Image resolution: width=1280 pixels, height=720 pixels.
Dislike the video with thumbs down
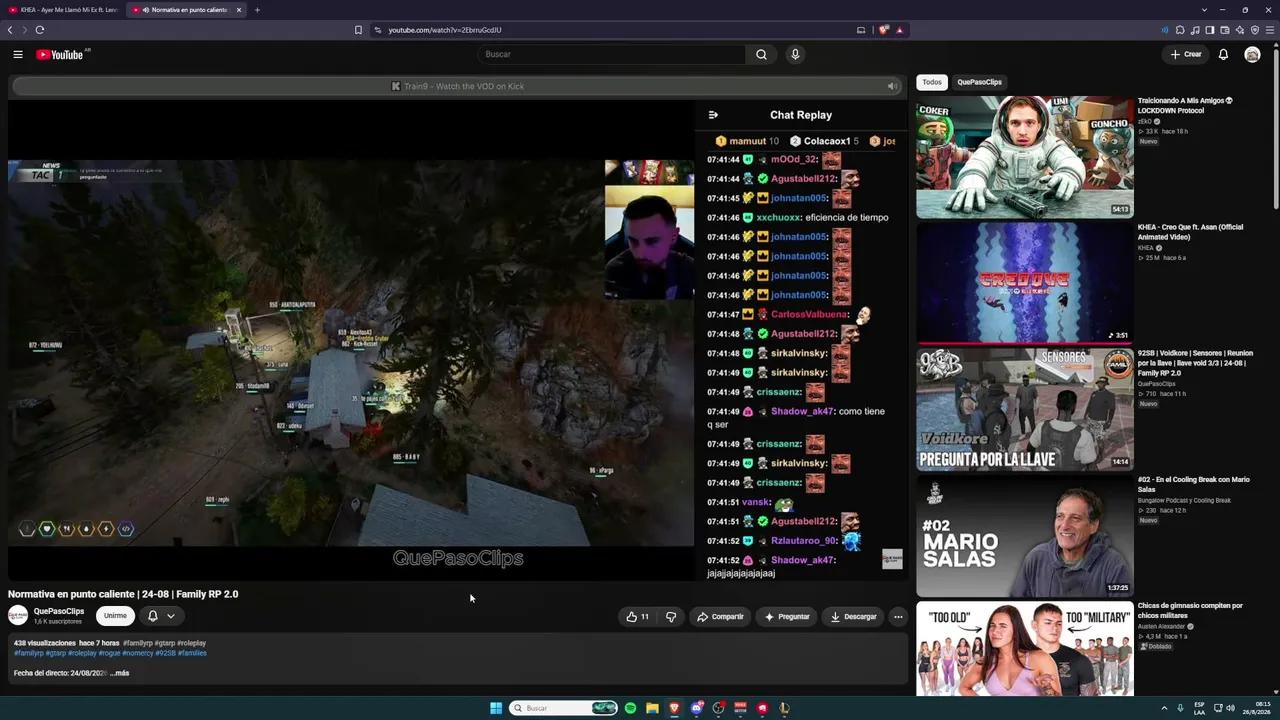671,616
